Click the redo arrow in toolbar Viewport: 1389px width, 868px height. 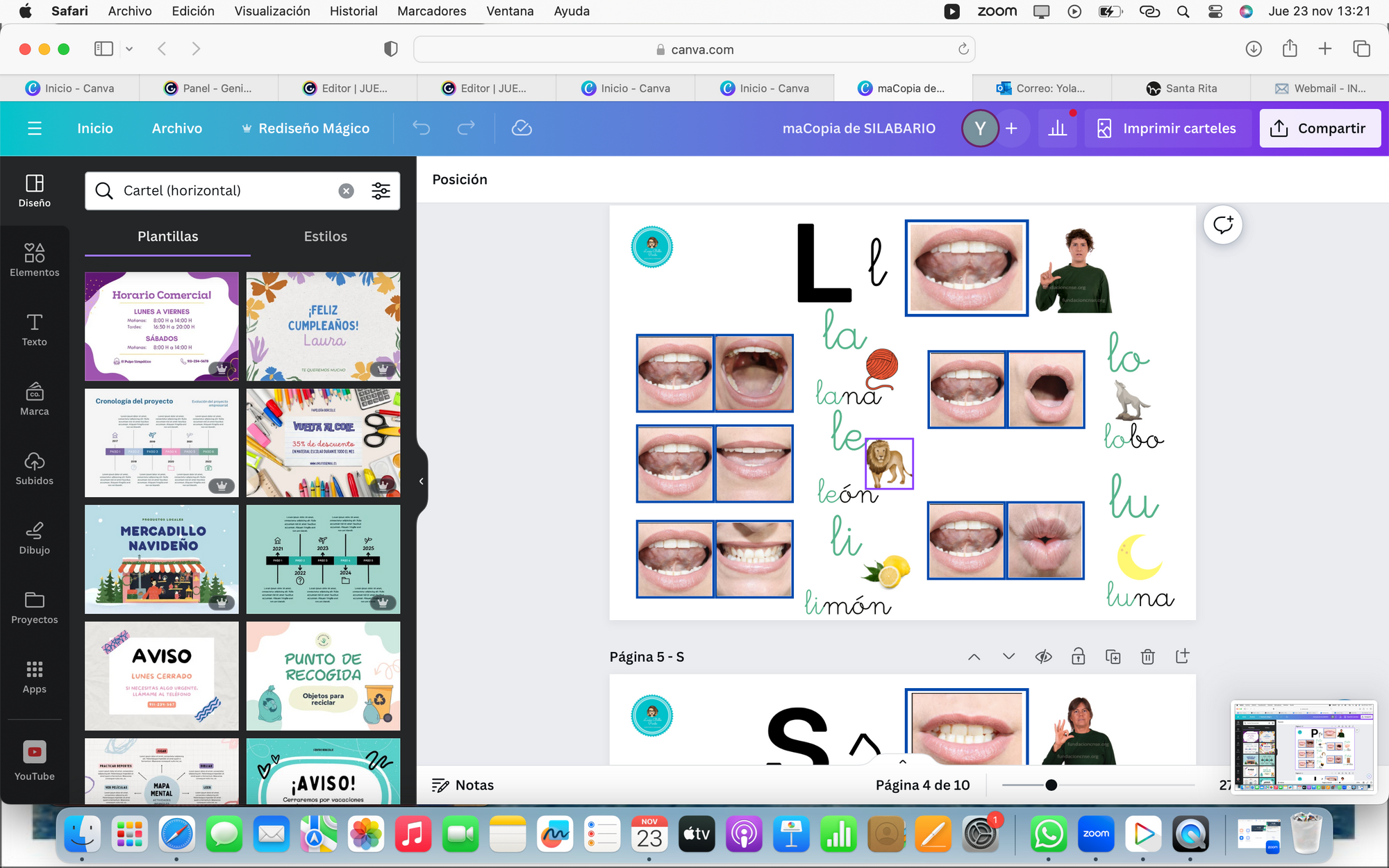(x=466, y=128)
